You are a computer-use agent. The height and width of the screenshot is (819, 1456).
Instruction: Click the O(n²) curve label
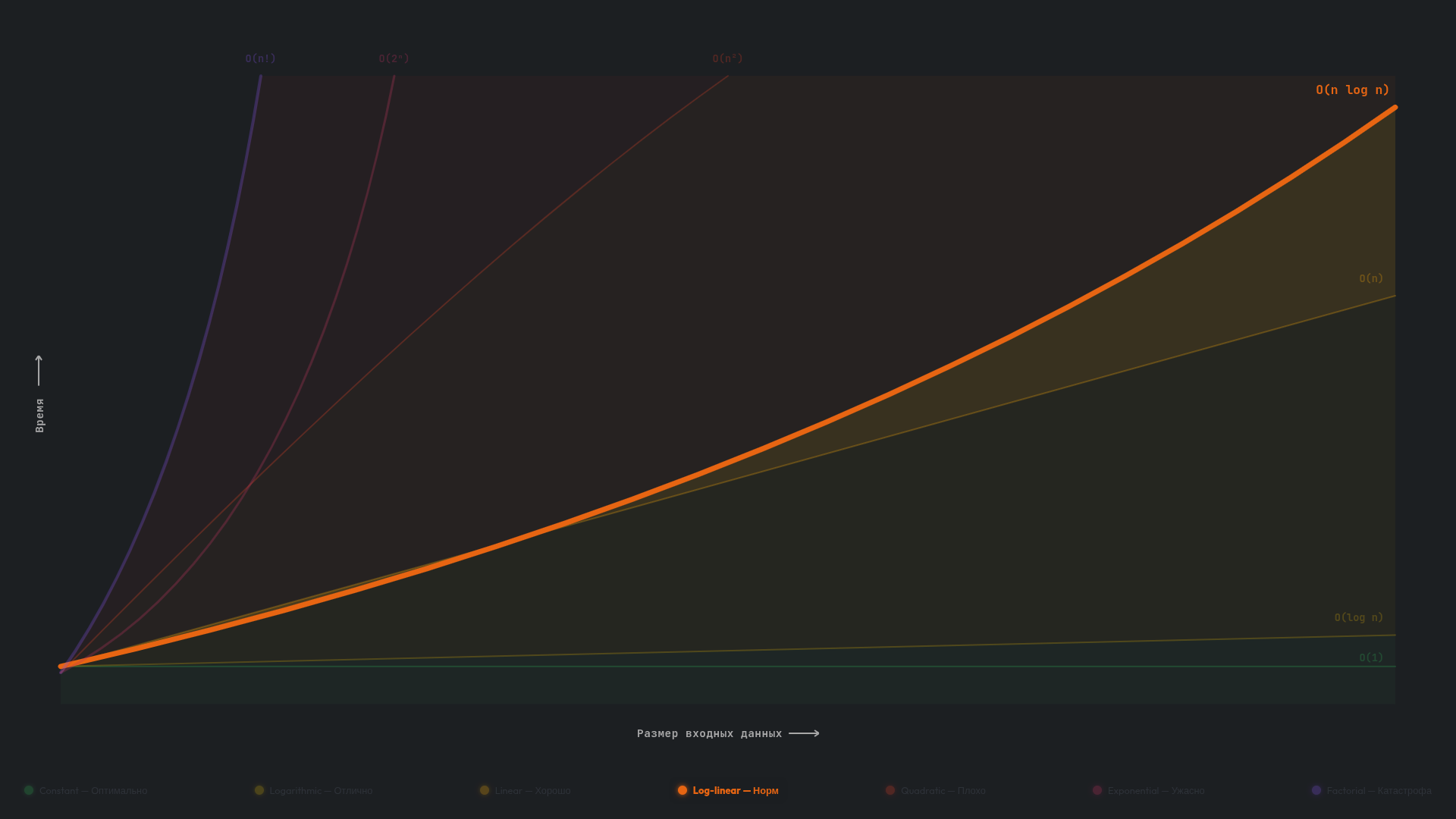727,58
